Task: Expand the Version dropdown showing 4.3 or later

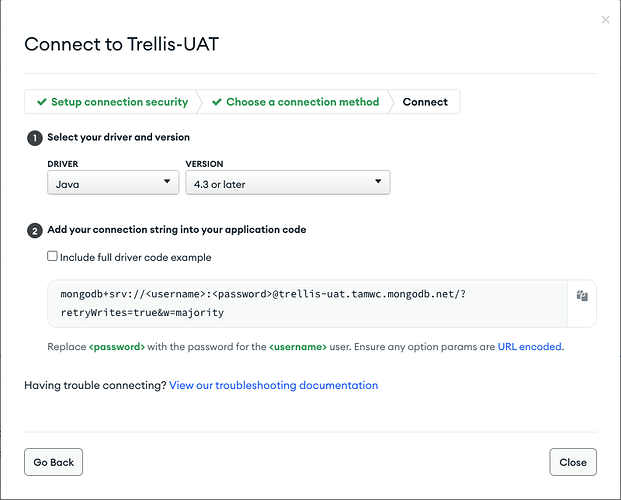Action: click(287, 183)
